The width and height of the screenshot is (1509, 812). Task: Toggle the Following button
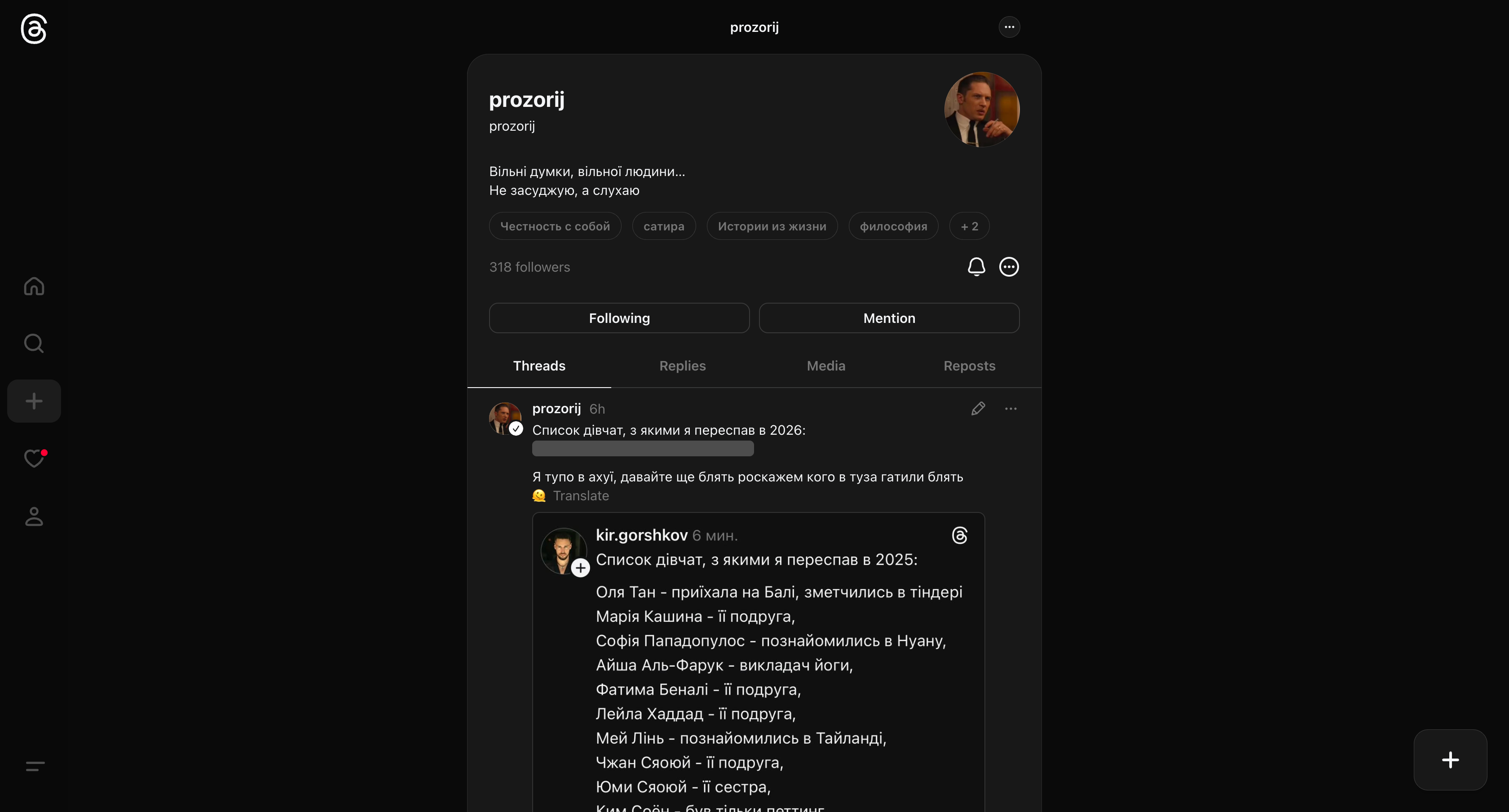pos(619,318)
